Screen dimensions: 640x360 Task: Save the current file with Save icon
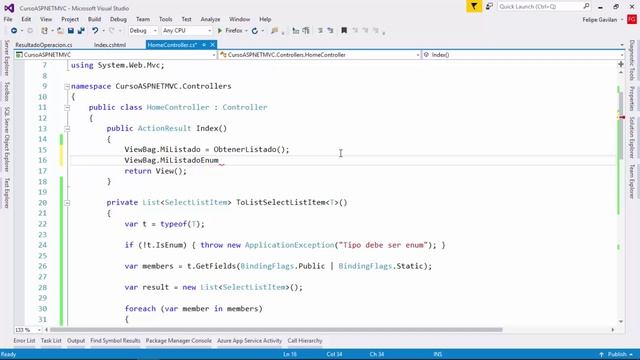pos(71,31)
